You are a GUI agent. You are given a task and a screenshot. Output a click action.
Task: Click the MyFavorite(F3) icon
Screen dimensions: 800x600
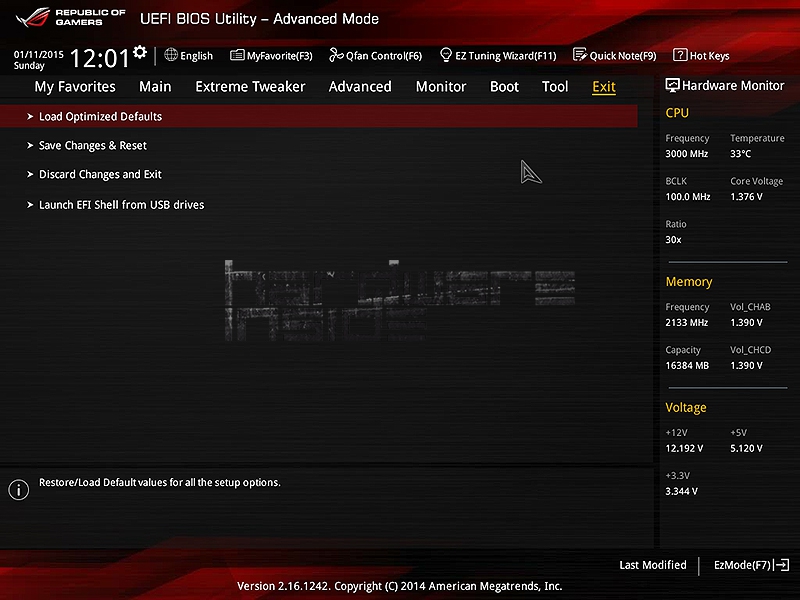pyautogui.click(x=237, y=55)
